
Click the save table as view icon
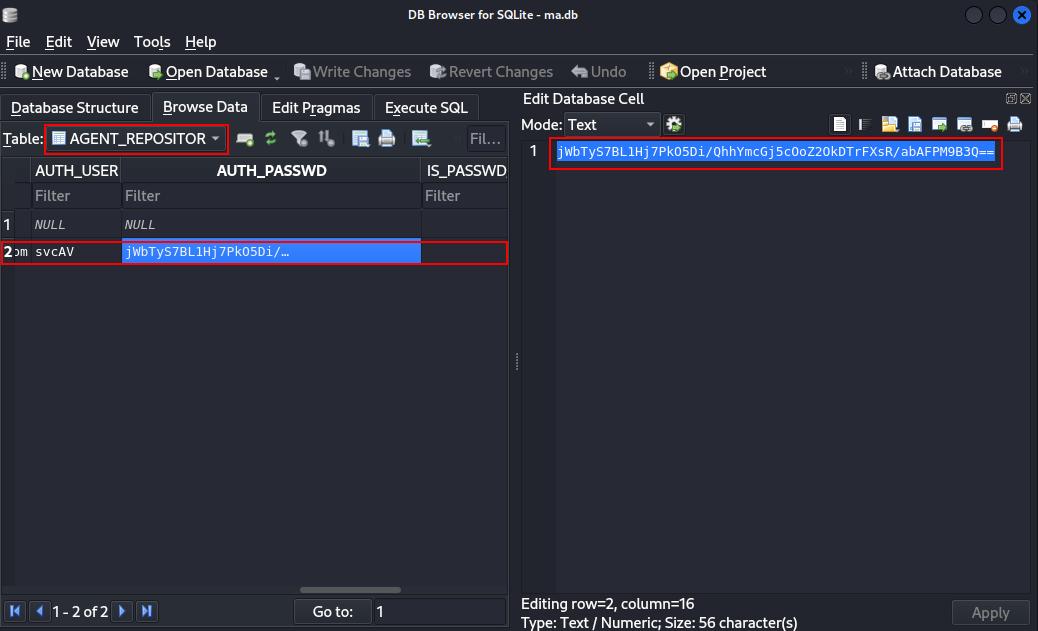(x=360, y=138)
